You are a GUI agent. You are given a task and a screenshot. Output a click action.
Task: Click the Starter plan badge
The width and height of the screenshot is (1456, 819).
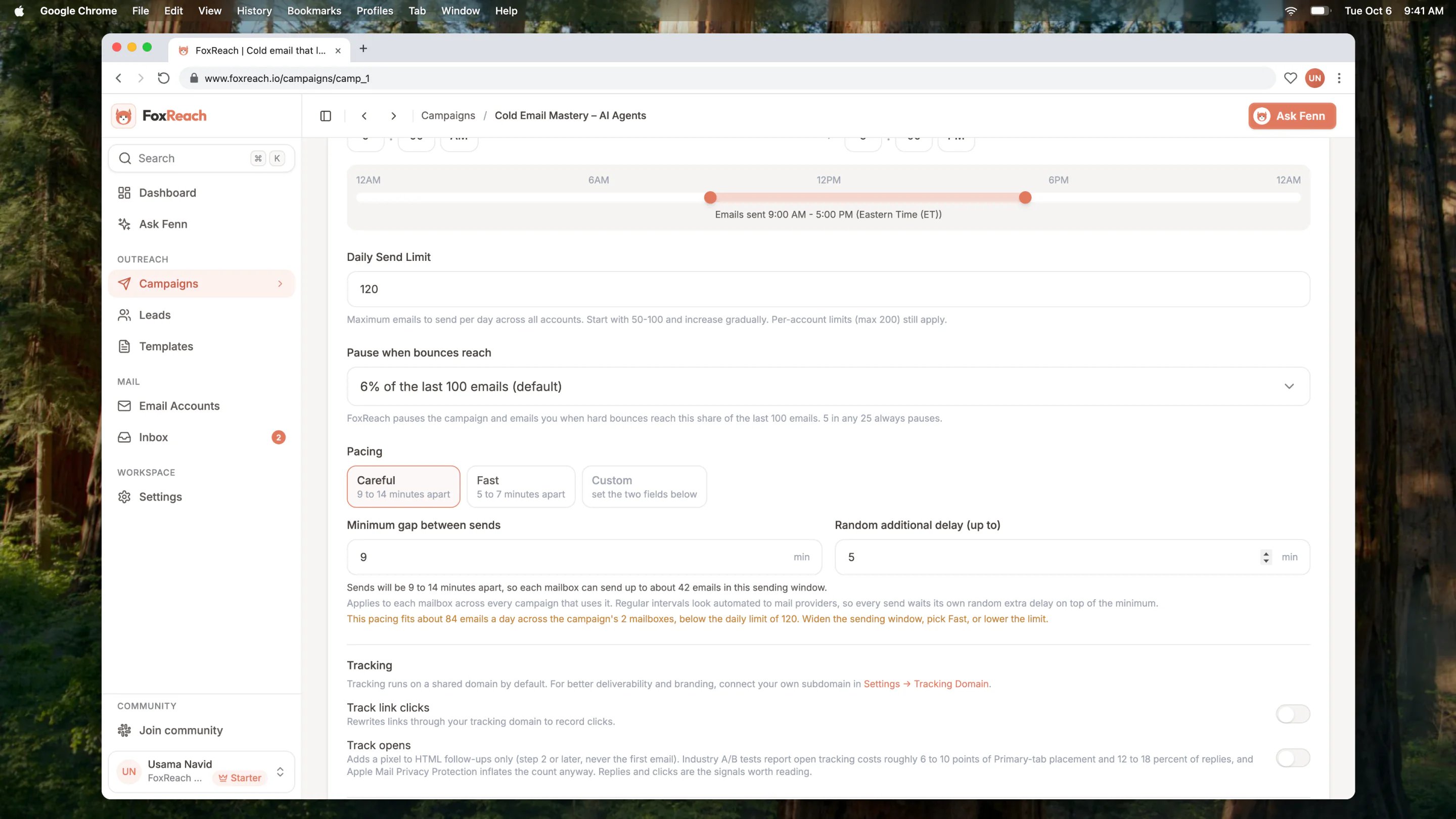[x=240, y=779]
